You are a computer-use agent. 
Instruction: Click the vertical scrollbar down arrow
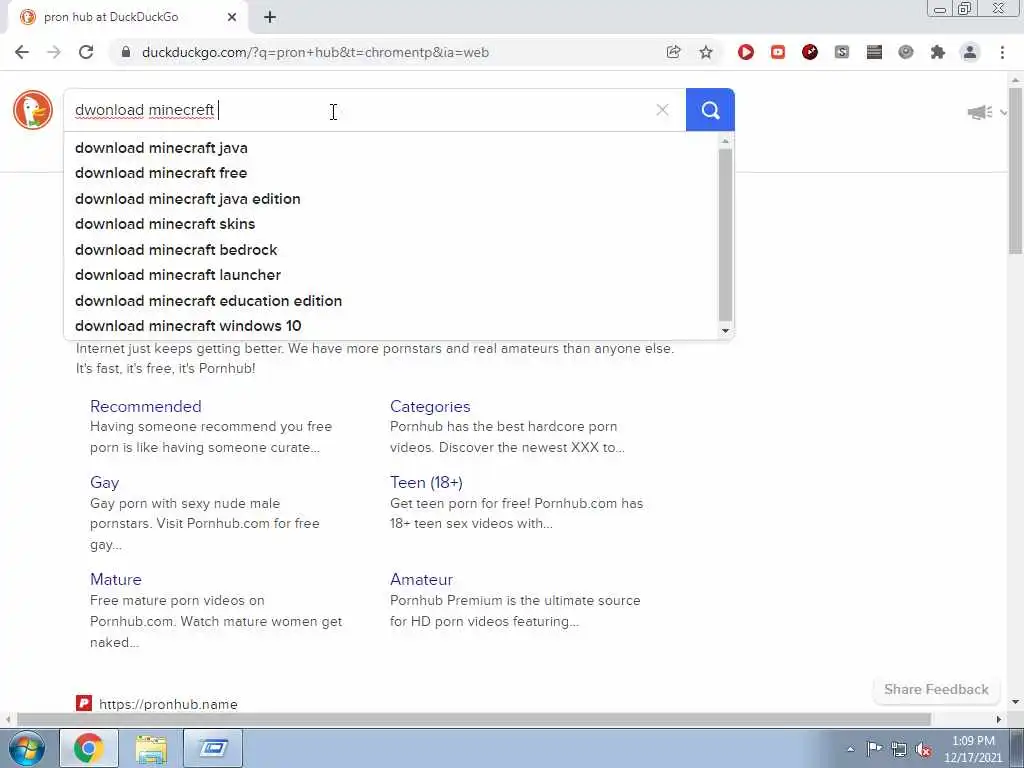pos(1015,703)
